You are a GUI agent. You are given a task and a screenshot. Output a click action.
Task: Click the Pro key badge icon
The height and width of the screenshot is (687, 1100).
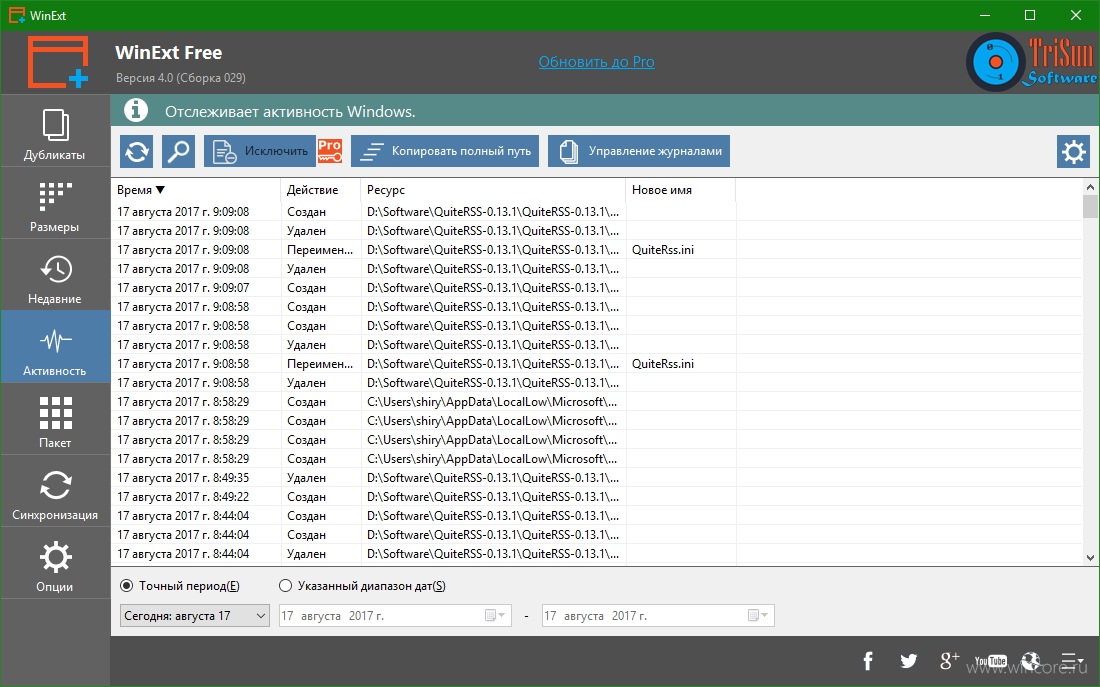[330, 152]
